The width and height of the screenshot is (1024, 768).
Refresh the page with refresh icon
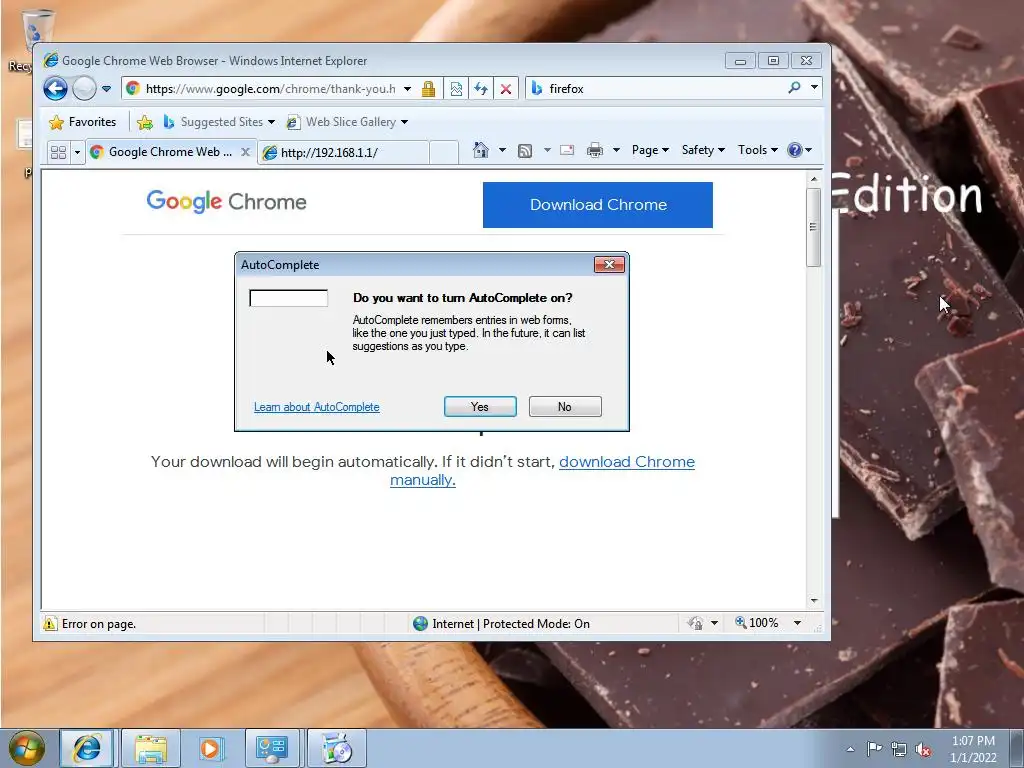481,89
